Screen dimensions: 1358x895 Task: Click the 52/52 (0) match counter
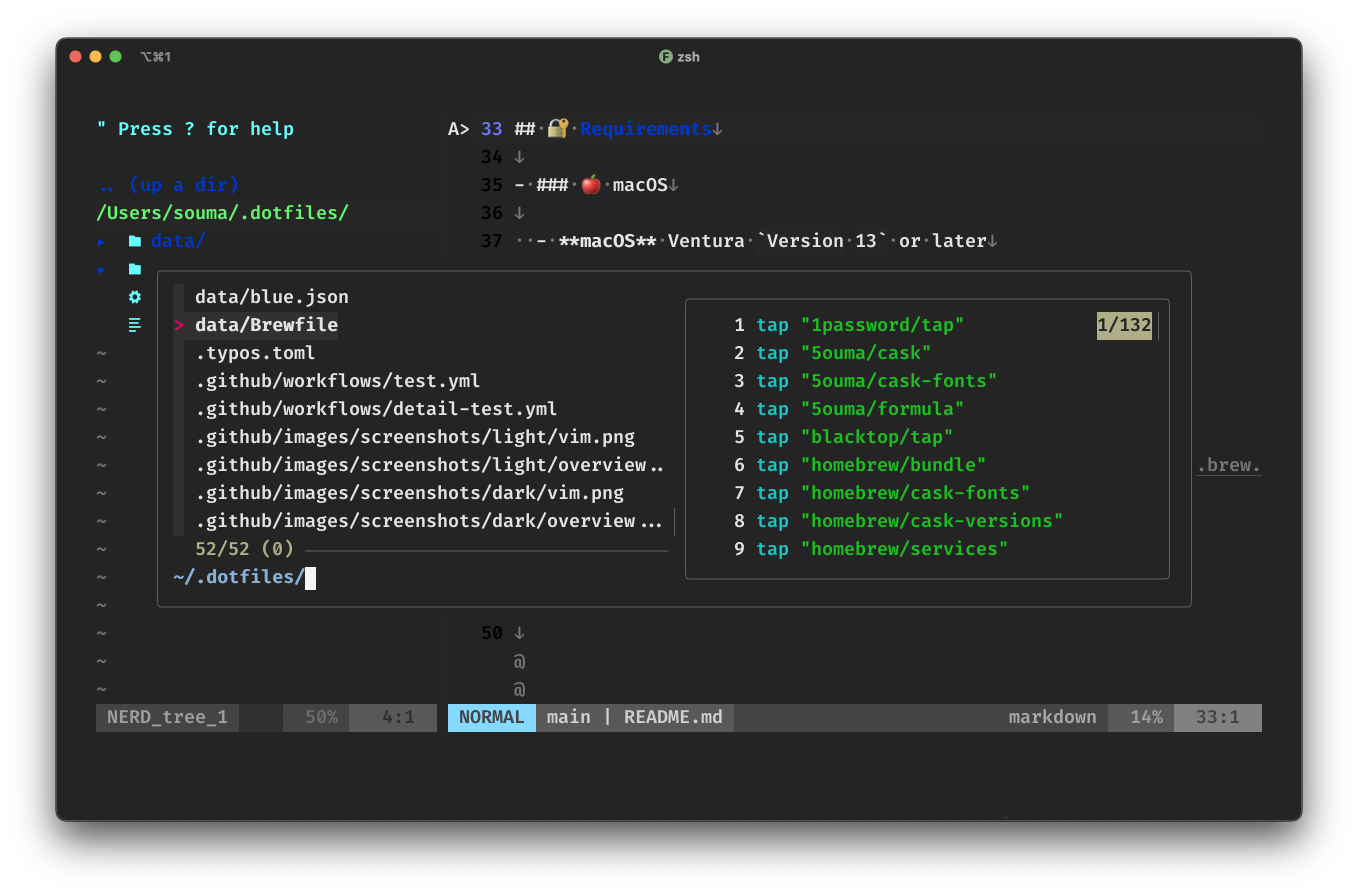coord(244,549)
